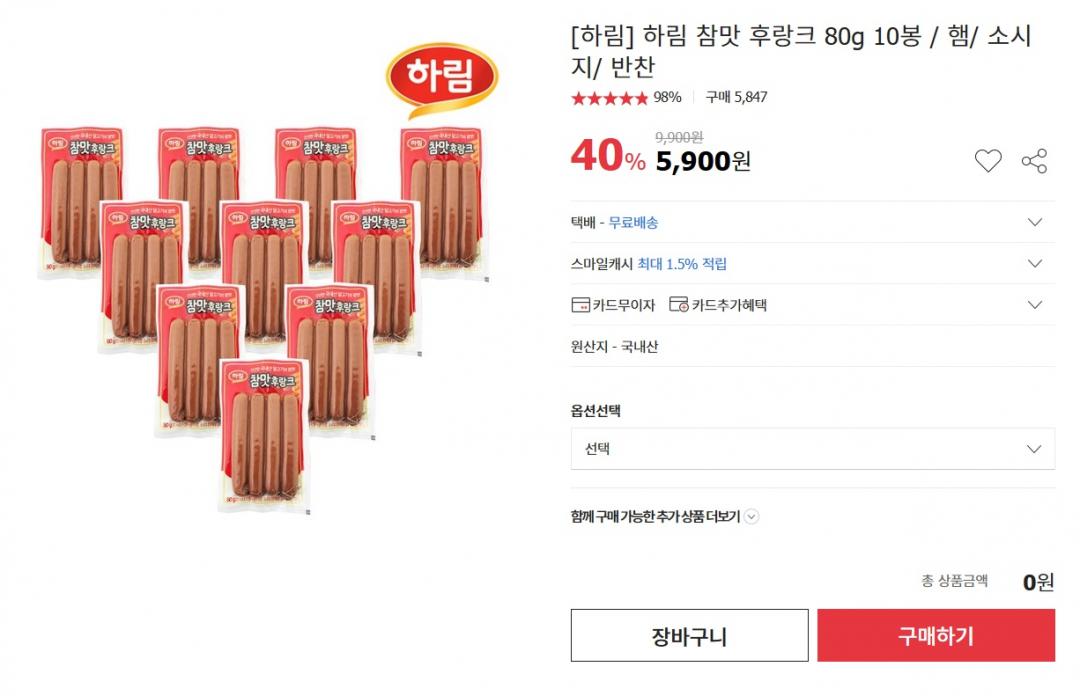Expand 함께 구매 가능한 추가 상품 더보기
1080x696 pixels.
click(752, 517)
